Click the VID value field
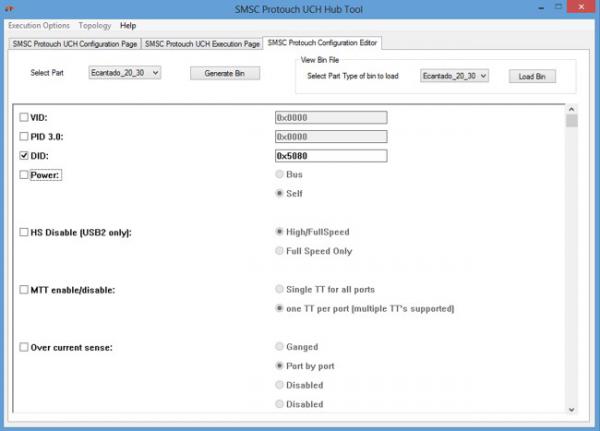 [x=331, y=118]
